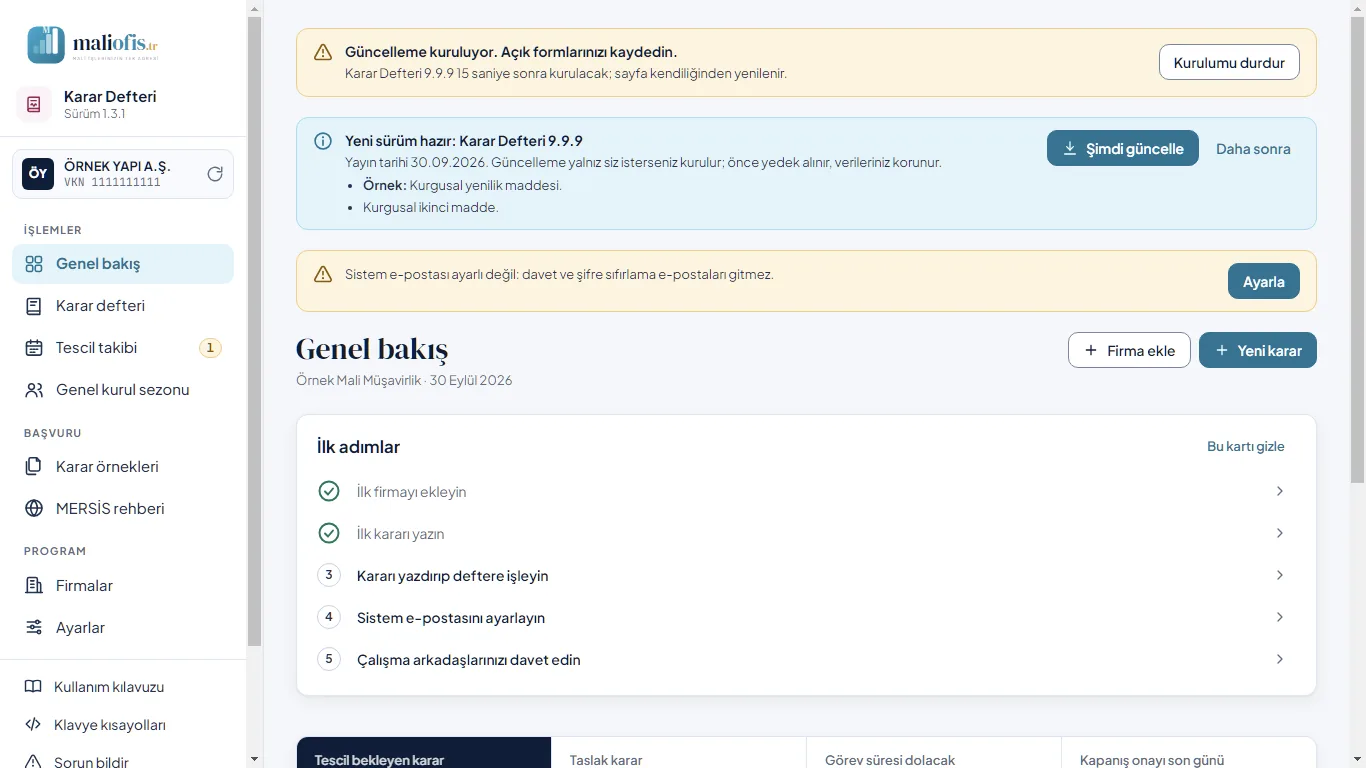Click the completed check for İlk firmayı ekleyin

pos(329,491)
